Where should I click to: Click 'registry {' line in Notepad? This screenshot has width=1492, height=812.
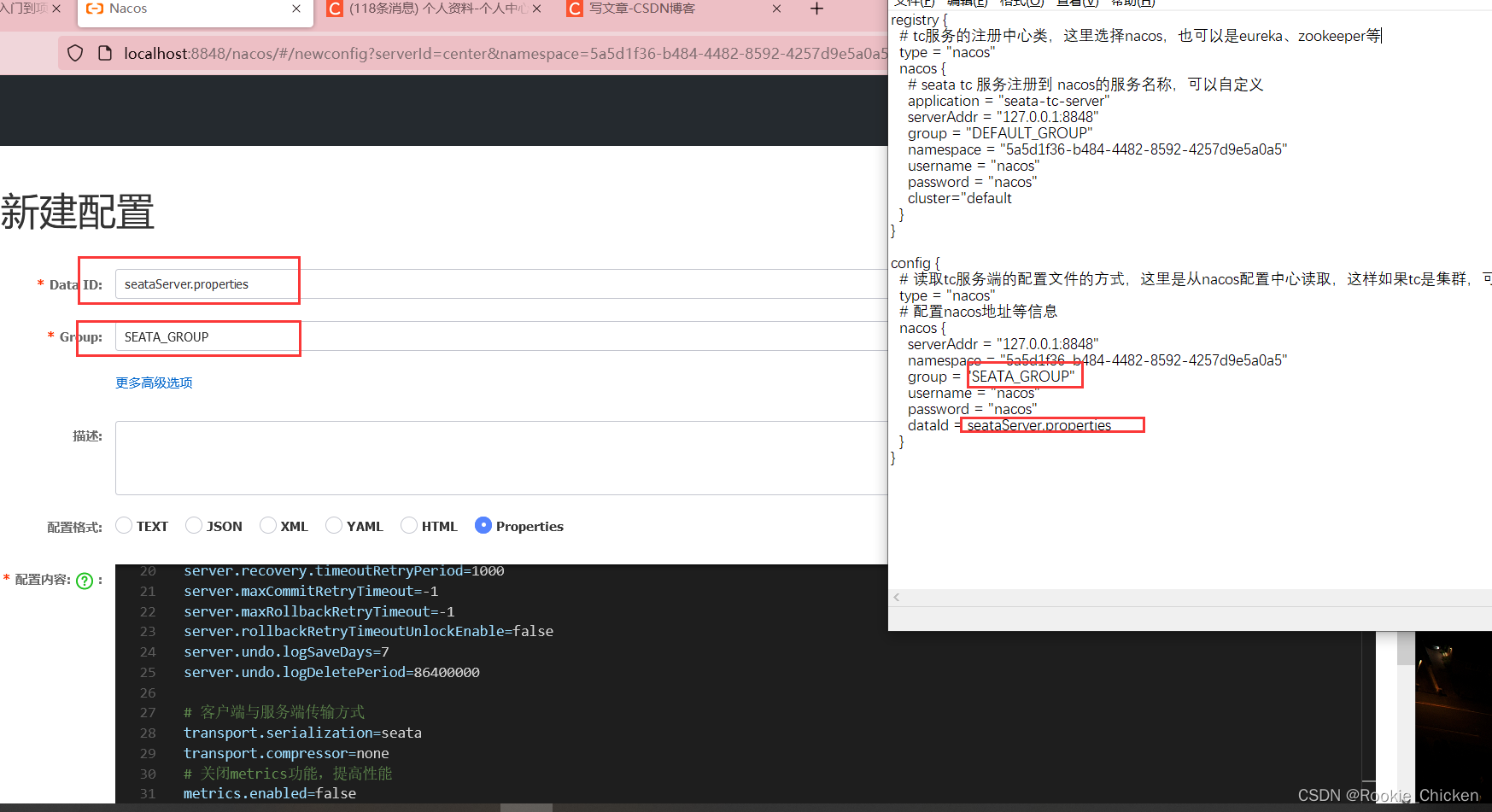919,20
